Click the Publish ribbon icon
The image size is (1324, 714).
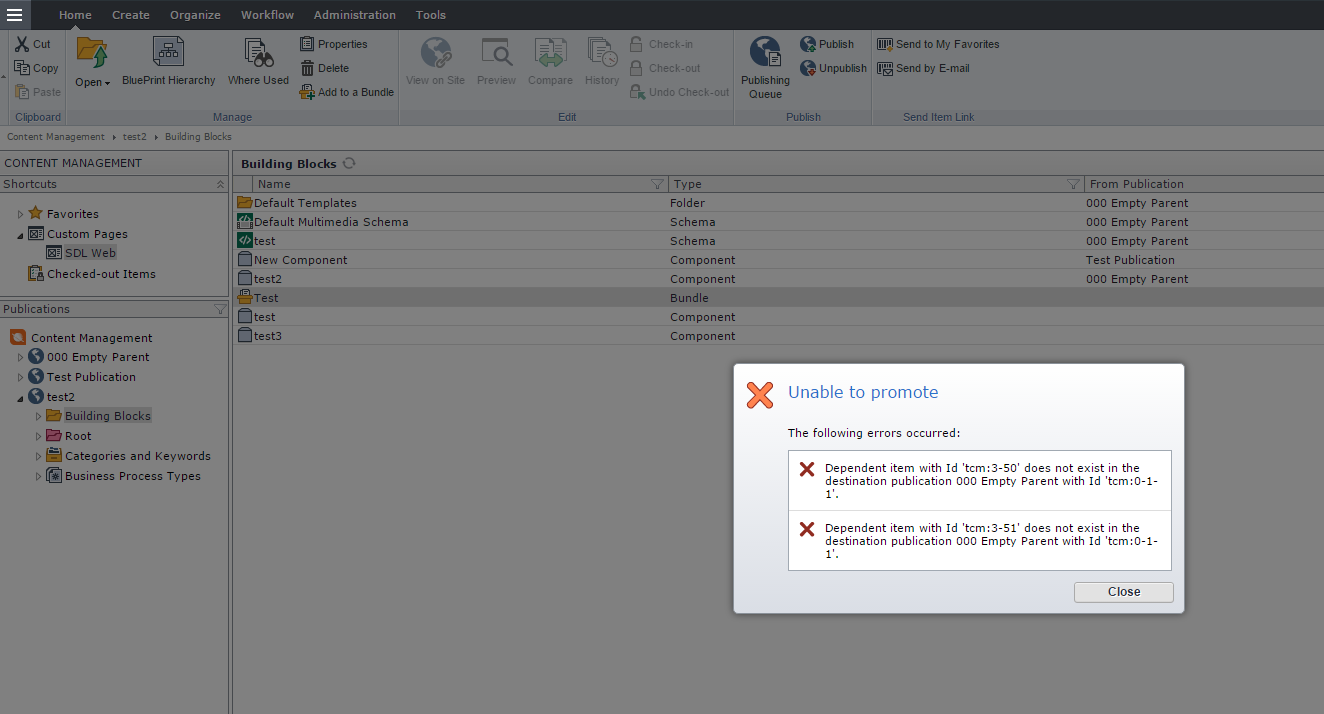tap(809, 44)
